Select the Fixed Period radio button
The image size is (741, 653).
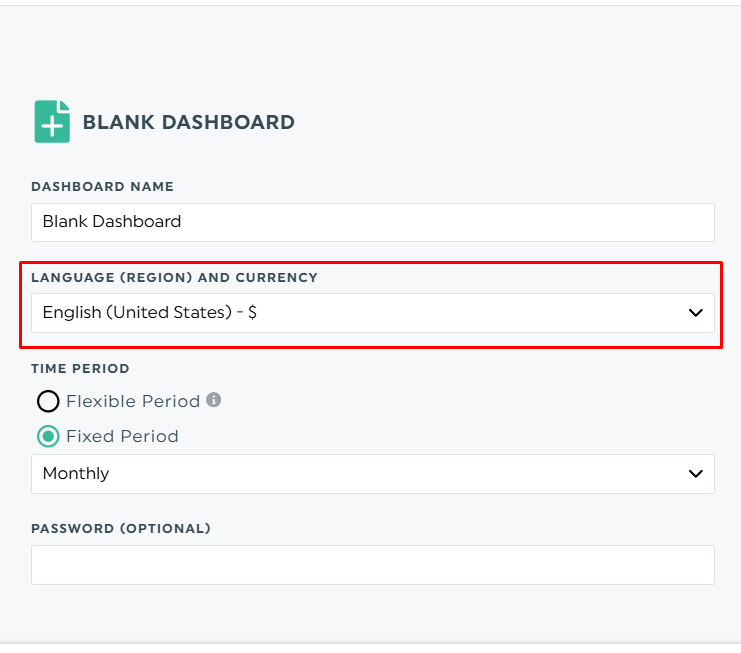(48, 437)
